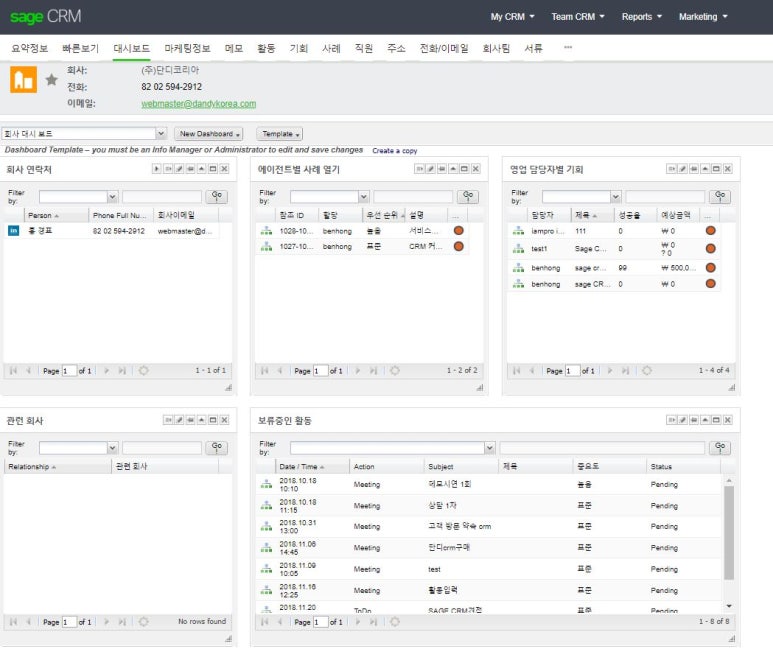The image size is (773, 660).
Task: Sort by the Person column header
Action: coord(56,215)
